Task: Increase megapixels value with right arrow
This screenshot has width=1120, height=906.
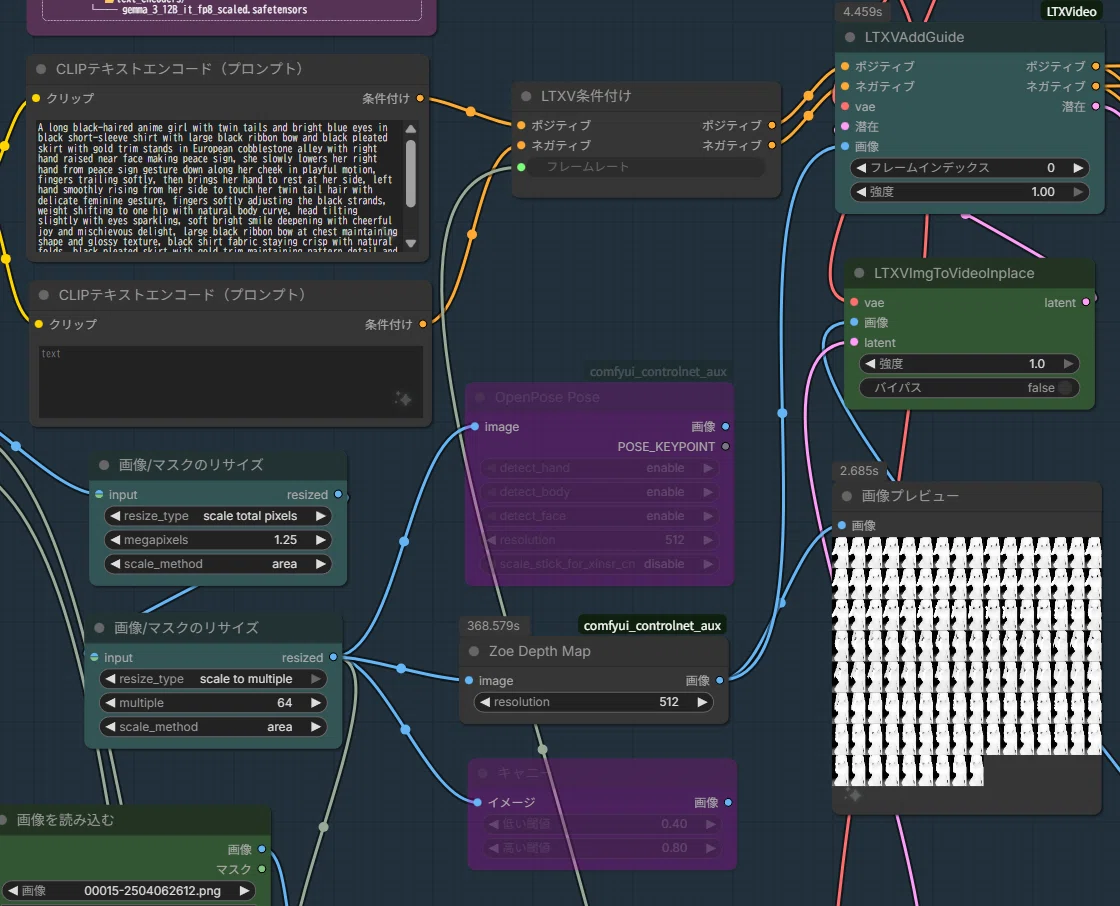Action: 321,540
